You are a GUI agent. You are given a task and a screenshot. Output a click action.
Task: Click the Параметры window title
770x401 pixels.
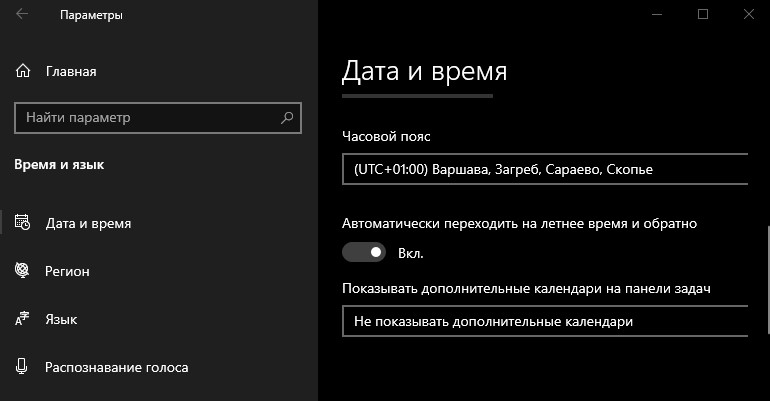[x=91, y=15]
